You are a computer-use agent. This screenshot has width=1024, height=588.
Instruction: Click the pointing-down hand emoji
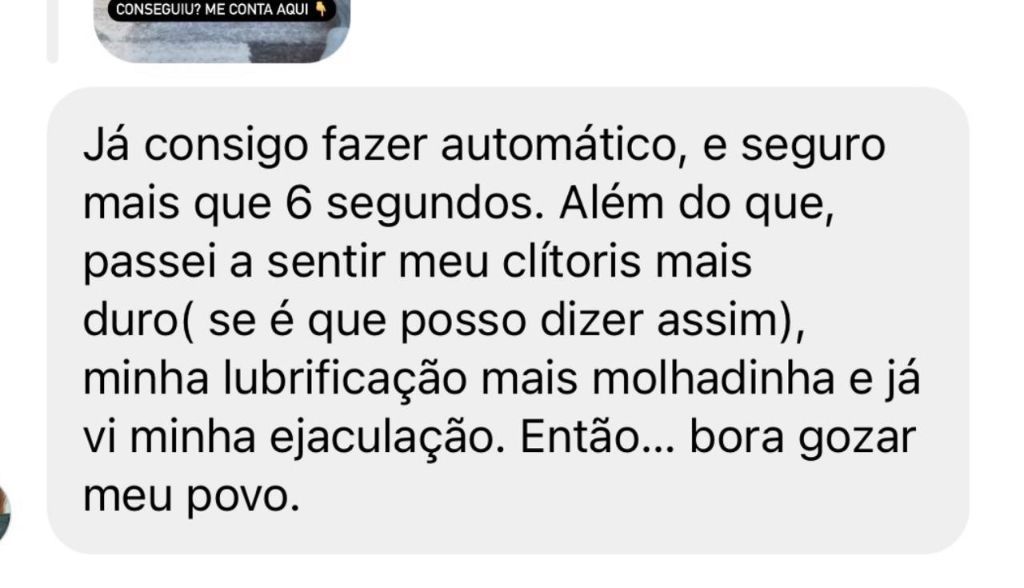tap(321, 10)
